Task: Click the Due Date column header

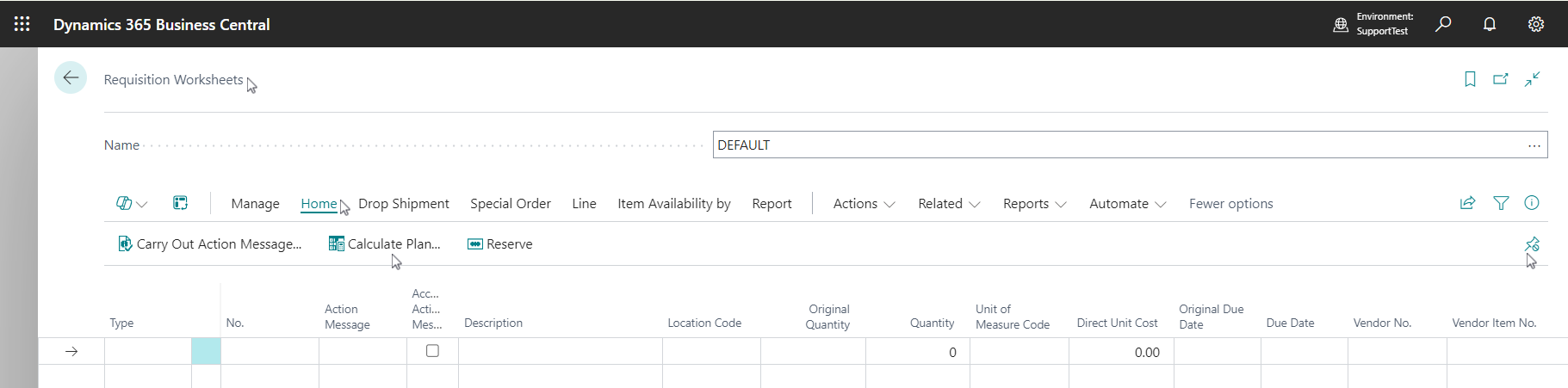Action: click(1290, 323)
